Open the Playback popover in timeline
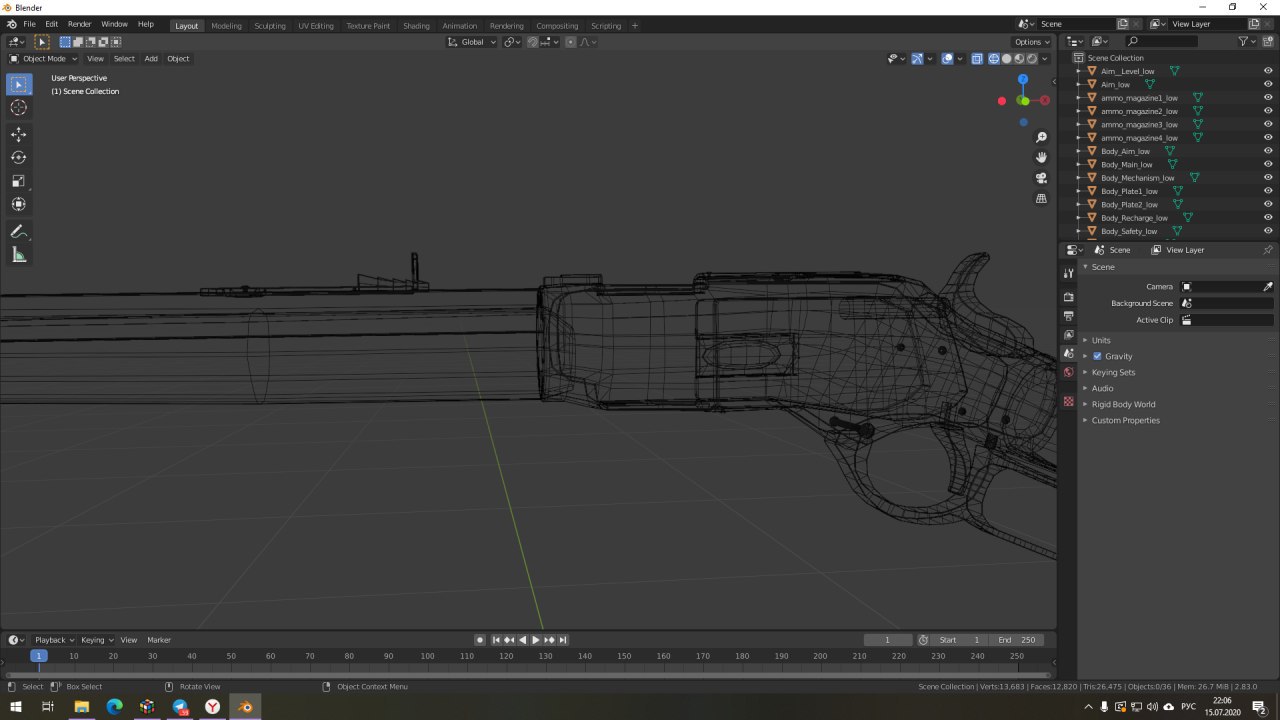The image size is (1280, 720). [x=54, y=640]
